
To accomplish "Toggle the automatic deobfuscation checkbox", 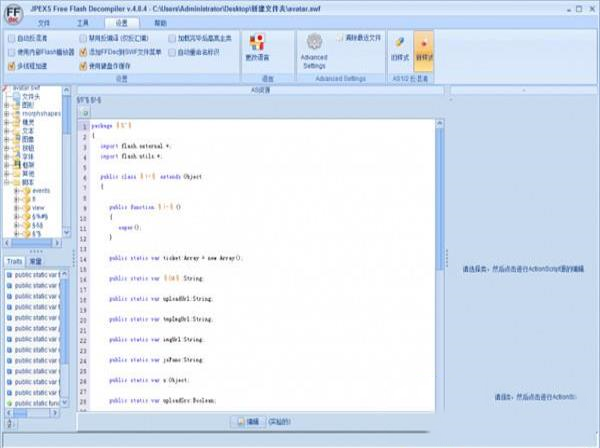I will (11, 38).
